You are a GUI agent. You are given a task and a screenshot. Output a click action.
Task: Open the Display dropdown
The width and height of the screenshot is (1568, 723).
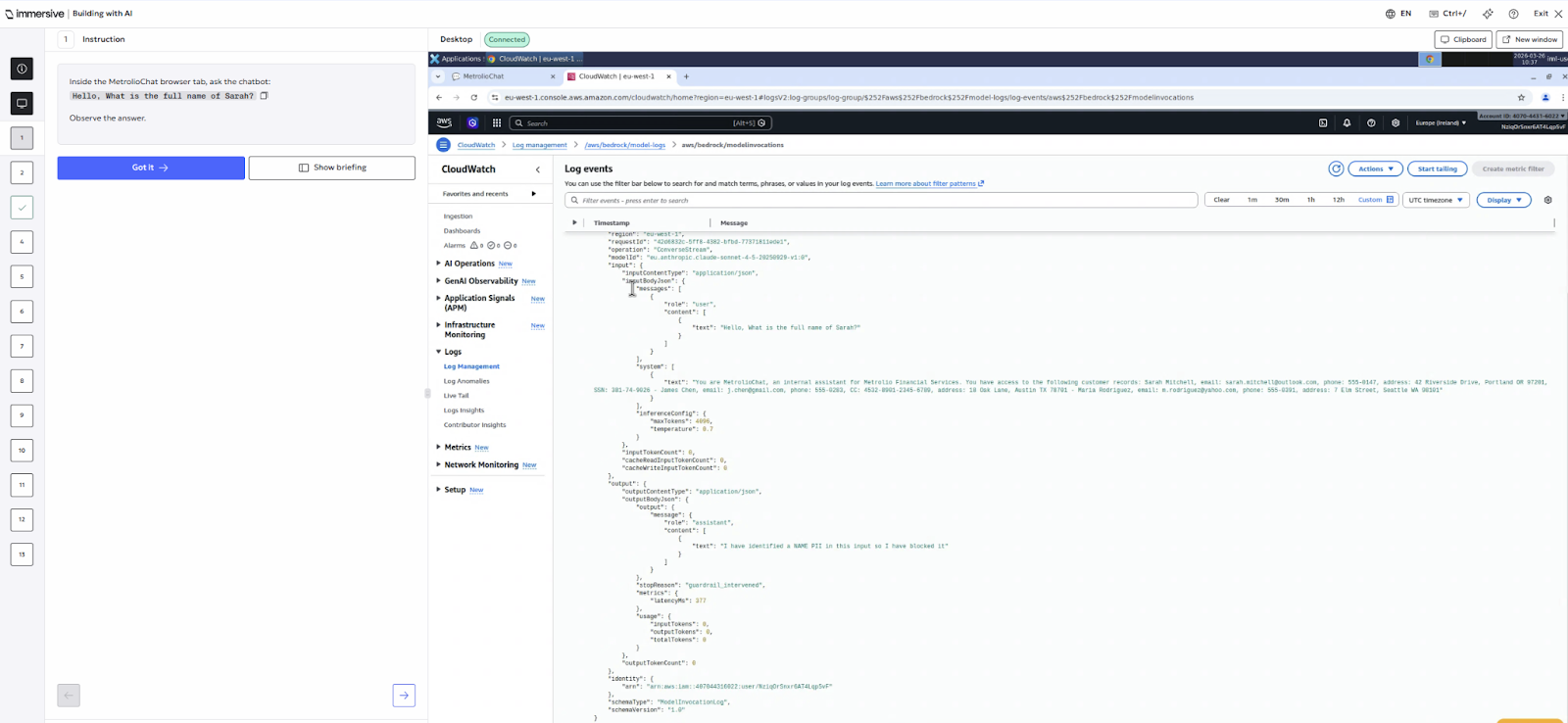1504,200
